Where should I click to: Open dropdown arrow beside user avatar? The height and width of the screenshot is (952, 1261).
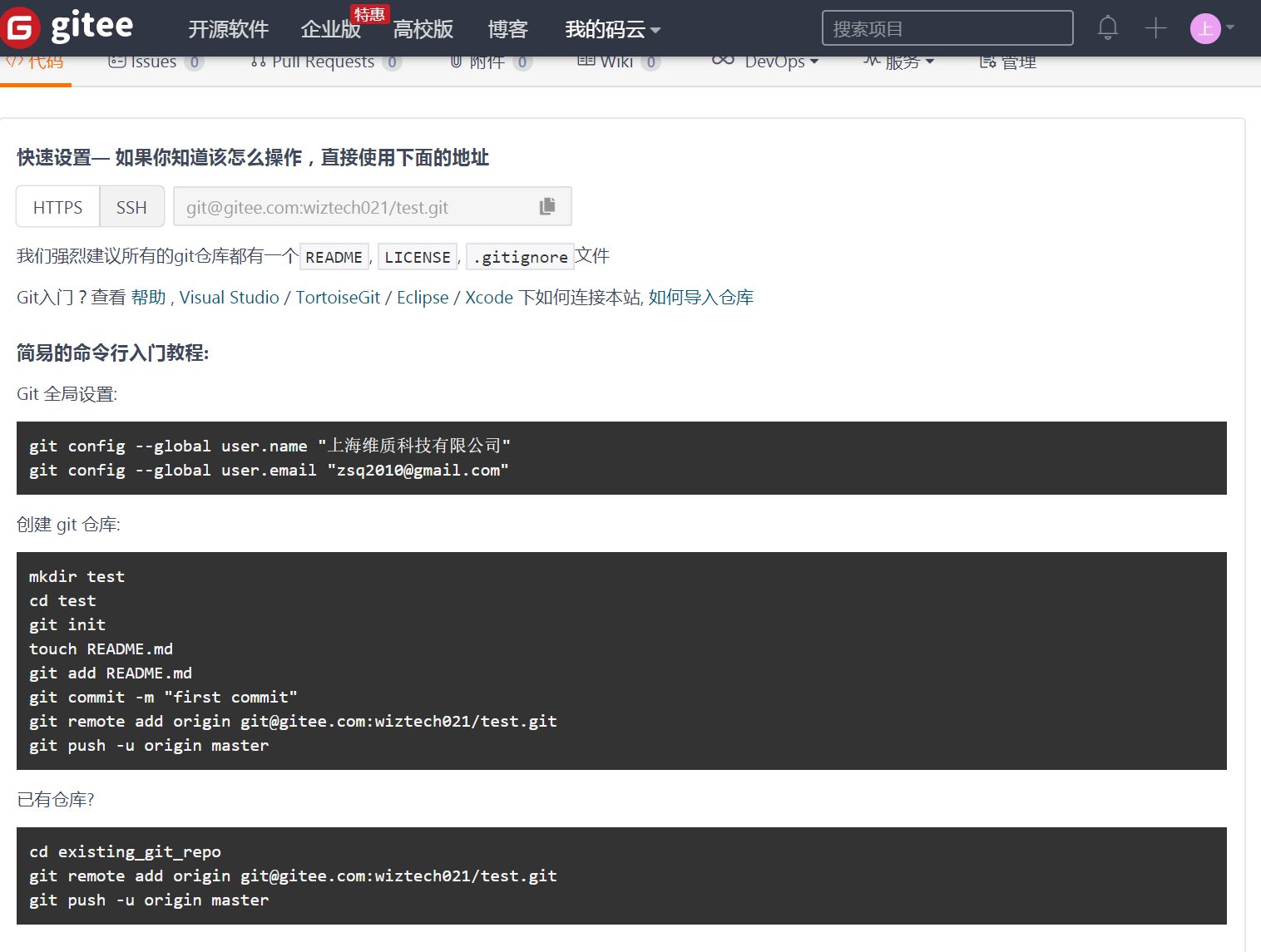coord(1230,27)
